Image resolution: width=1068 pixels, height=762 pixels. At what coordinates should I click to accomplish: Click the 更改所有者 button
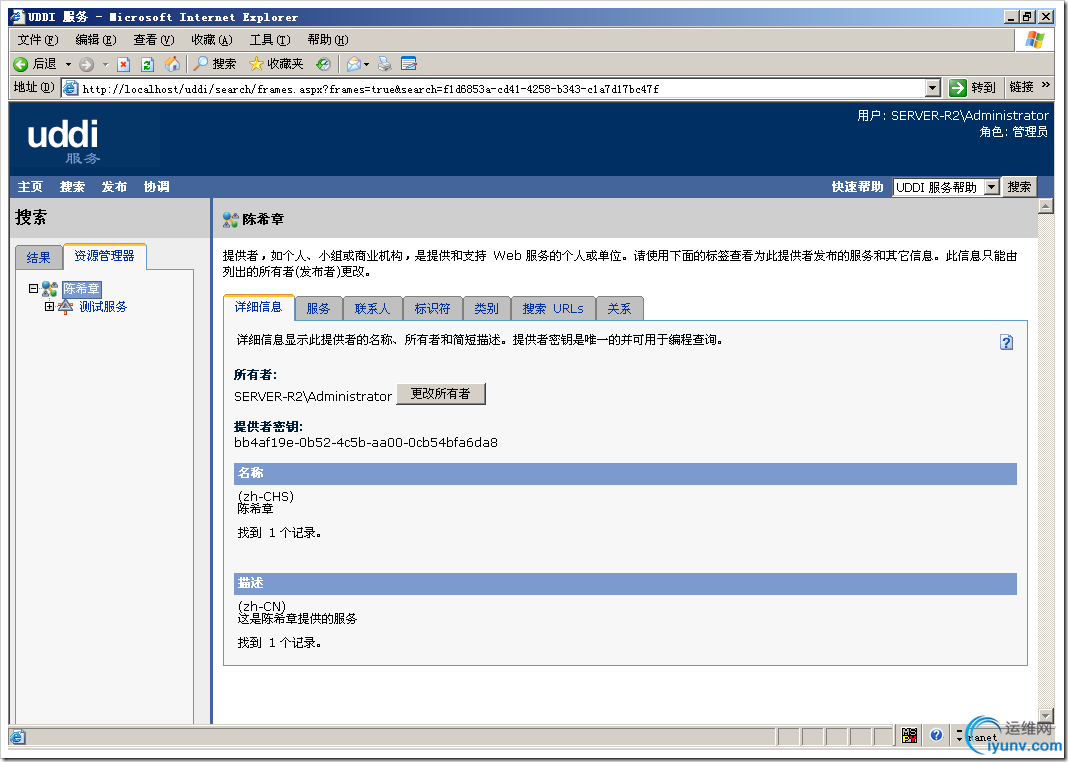pos(441,394)
